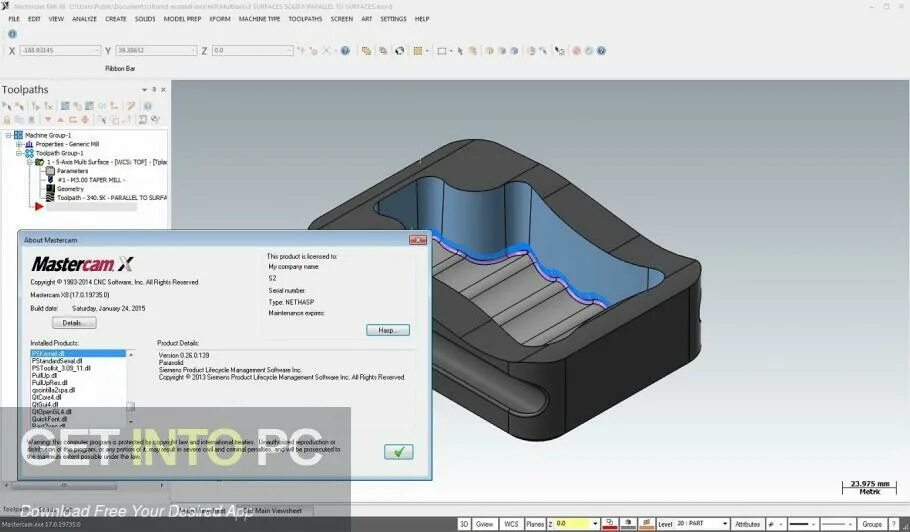Click the screen regenerate/rotate icon in toolbar
Screen dimensions: 910x532
pos(399,50)
